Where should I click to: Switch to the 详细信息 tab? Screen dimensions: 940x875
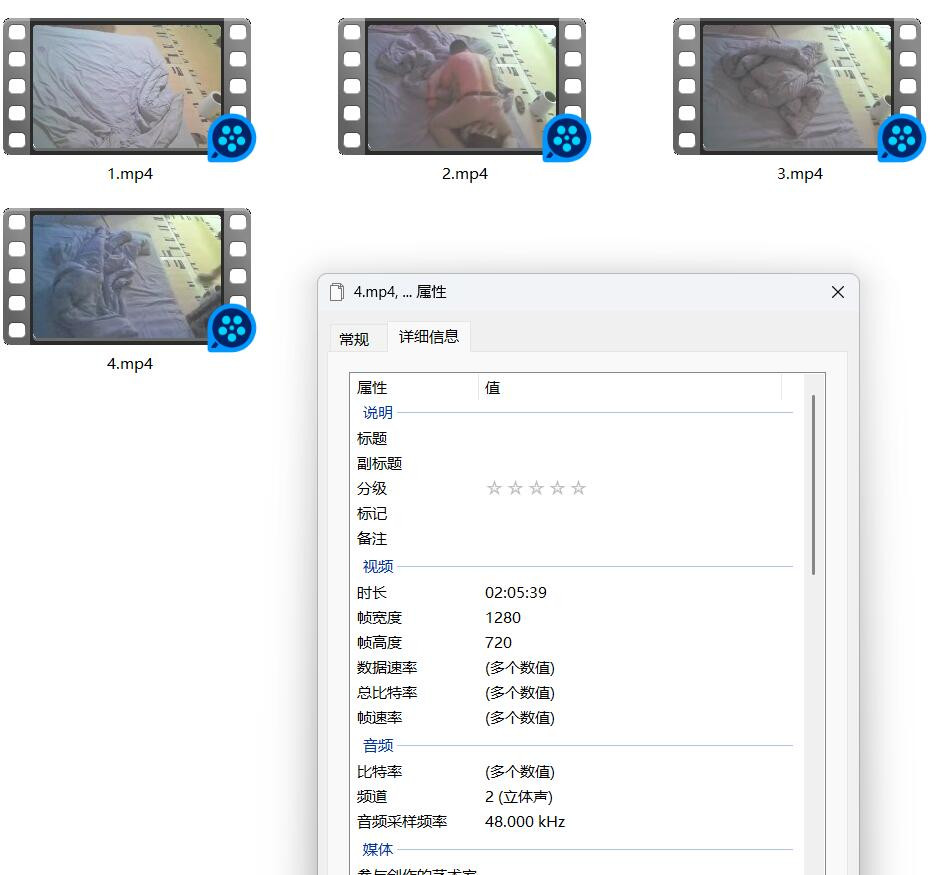point(429,337)
